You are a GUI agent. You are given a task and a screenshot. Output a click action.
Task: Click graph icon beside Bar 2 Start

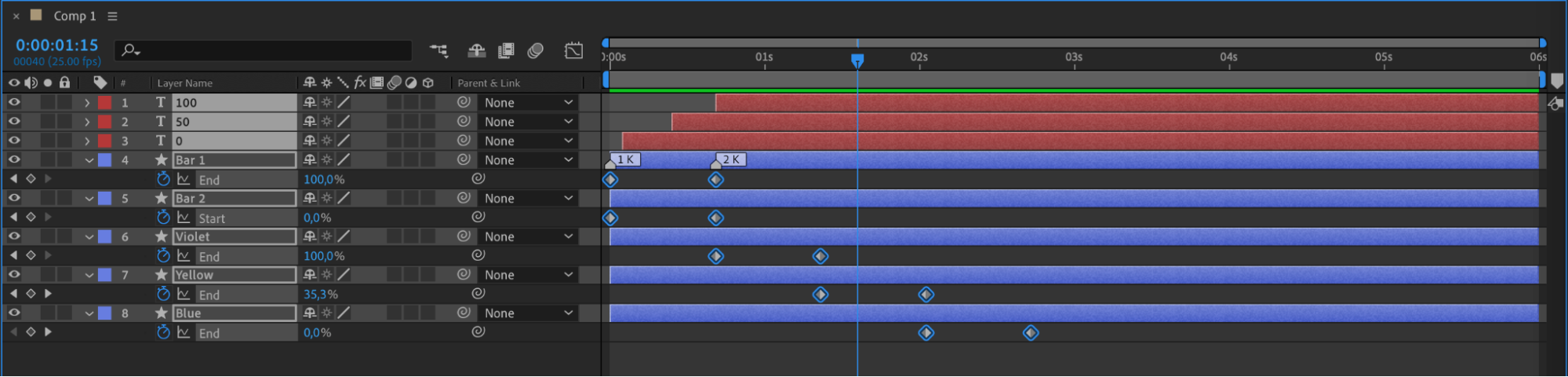click(184, 218)
